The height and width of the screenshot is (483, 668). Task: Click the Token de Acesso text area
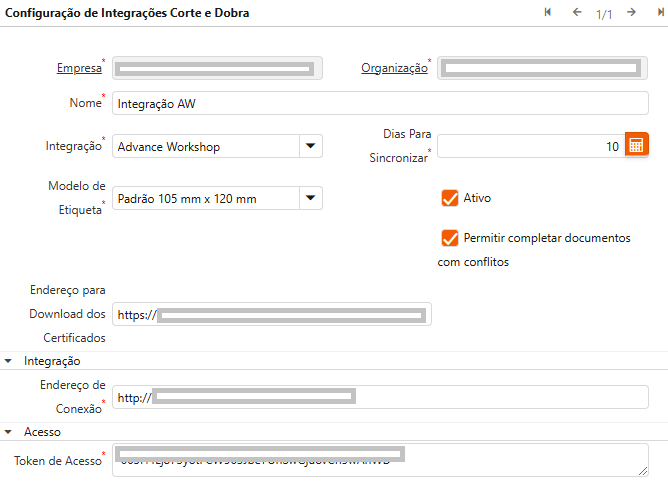[x=380, y=460]
